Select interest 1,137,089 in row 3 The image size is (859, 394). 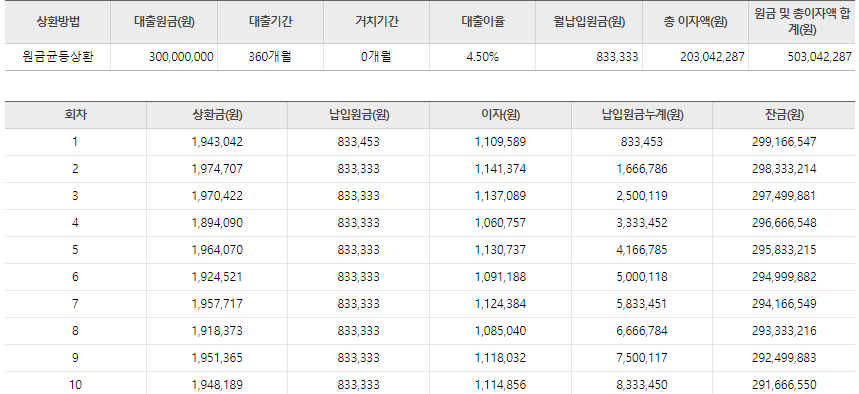click(x=500, y=196)
